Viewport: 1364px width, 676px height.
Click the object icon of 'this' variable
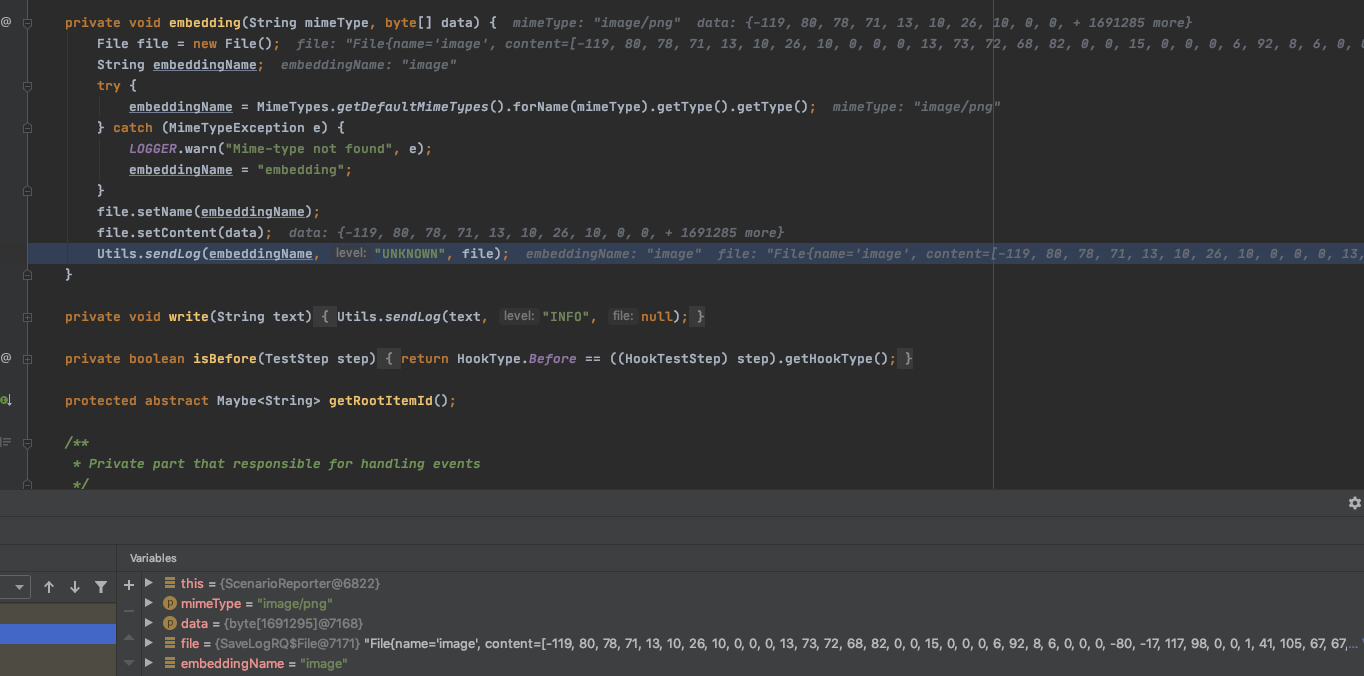170,583
